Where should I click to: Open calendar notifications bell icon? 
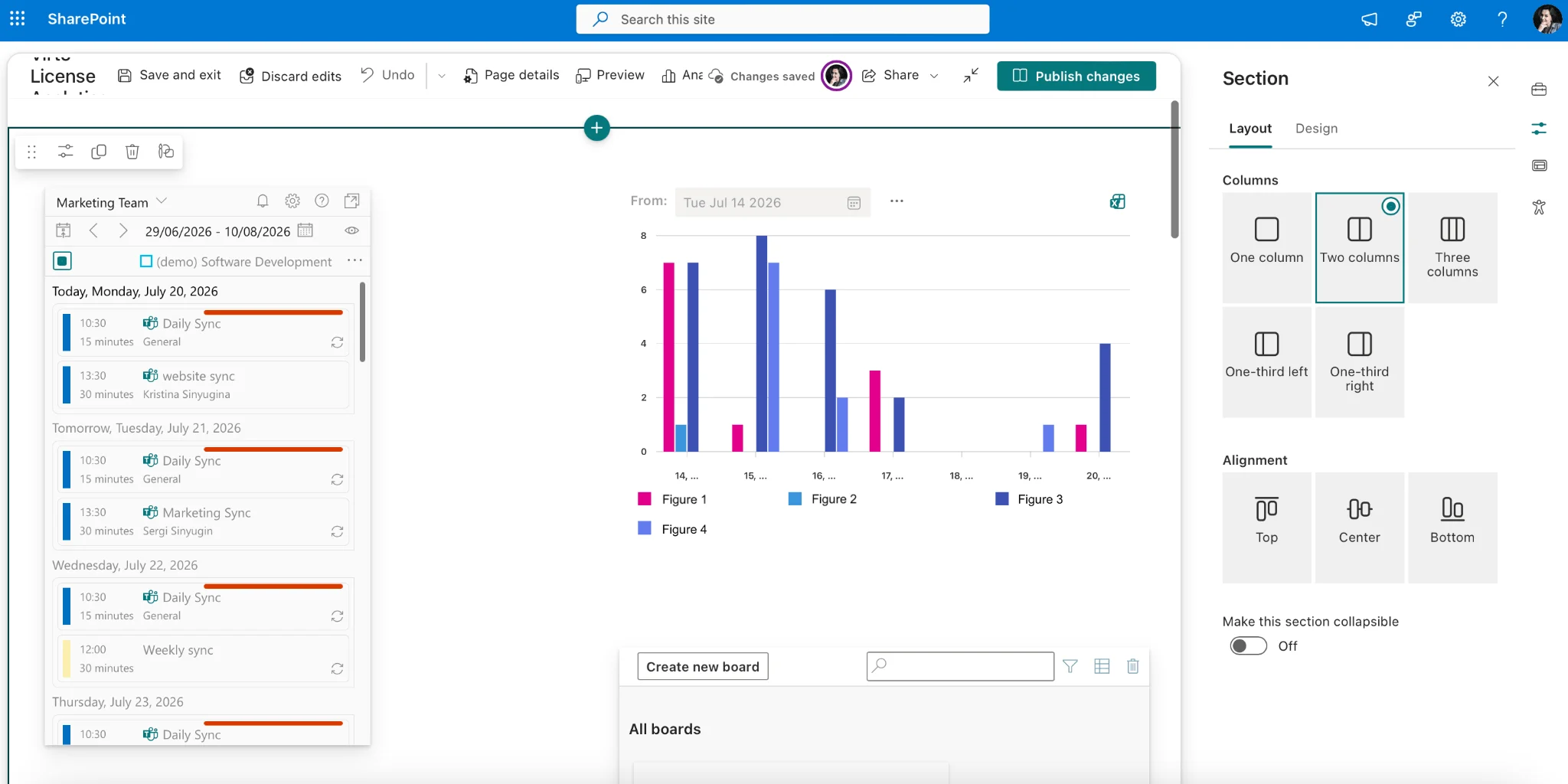pos(263,201)
